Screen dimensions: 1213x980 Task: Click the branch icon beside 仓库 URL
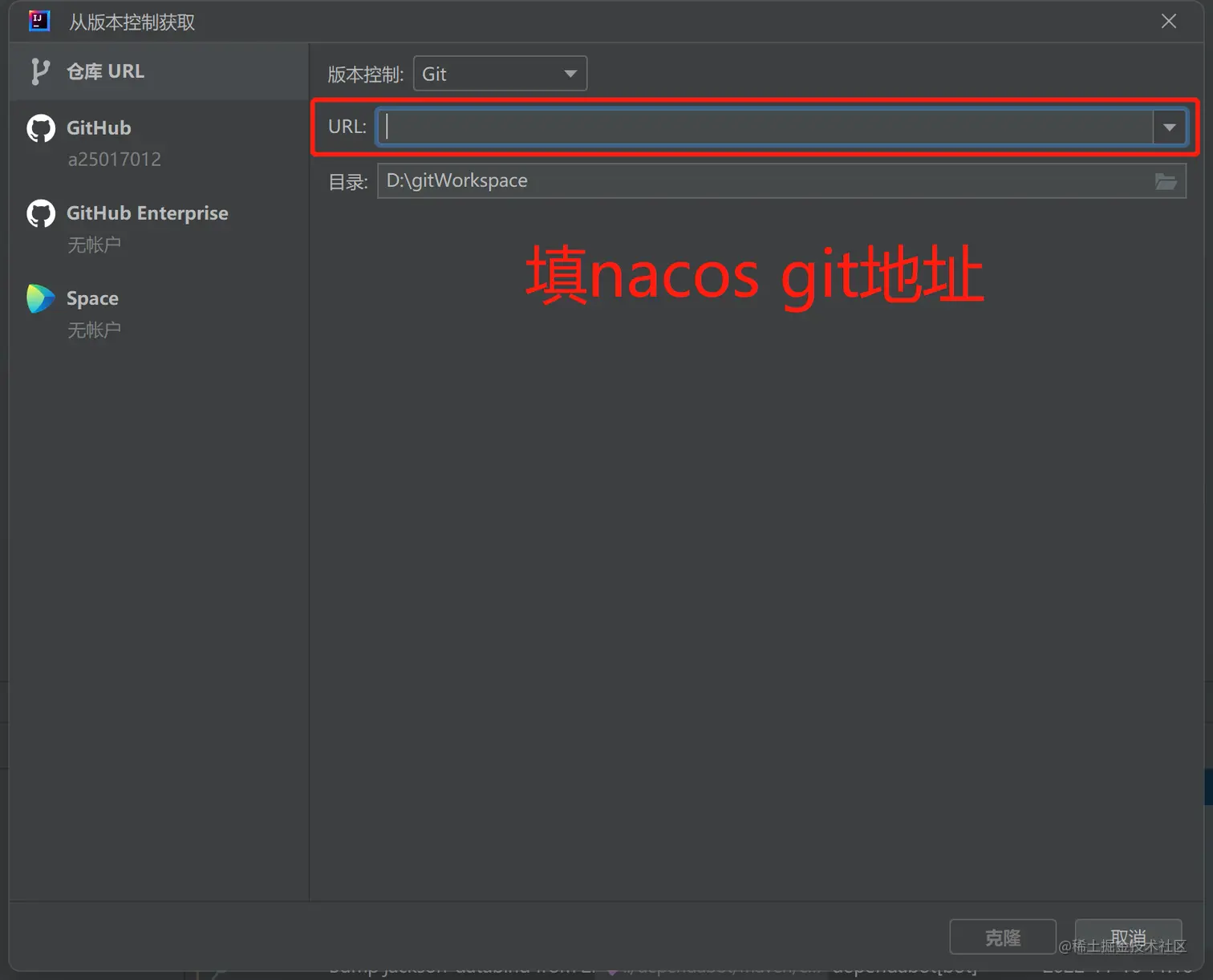click(39, 71)
